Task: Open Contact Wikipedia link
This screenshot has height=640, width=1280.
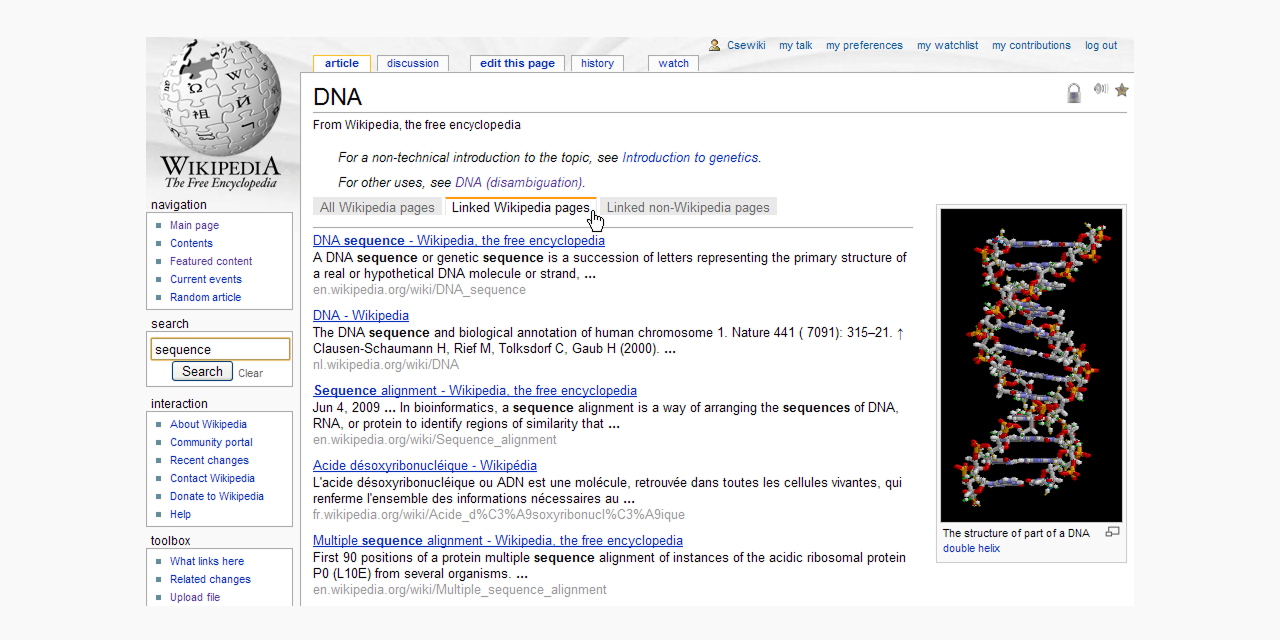Action: [x=212, y=478]
